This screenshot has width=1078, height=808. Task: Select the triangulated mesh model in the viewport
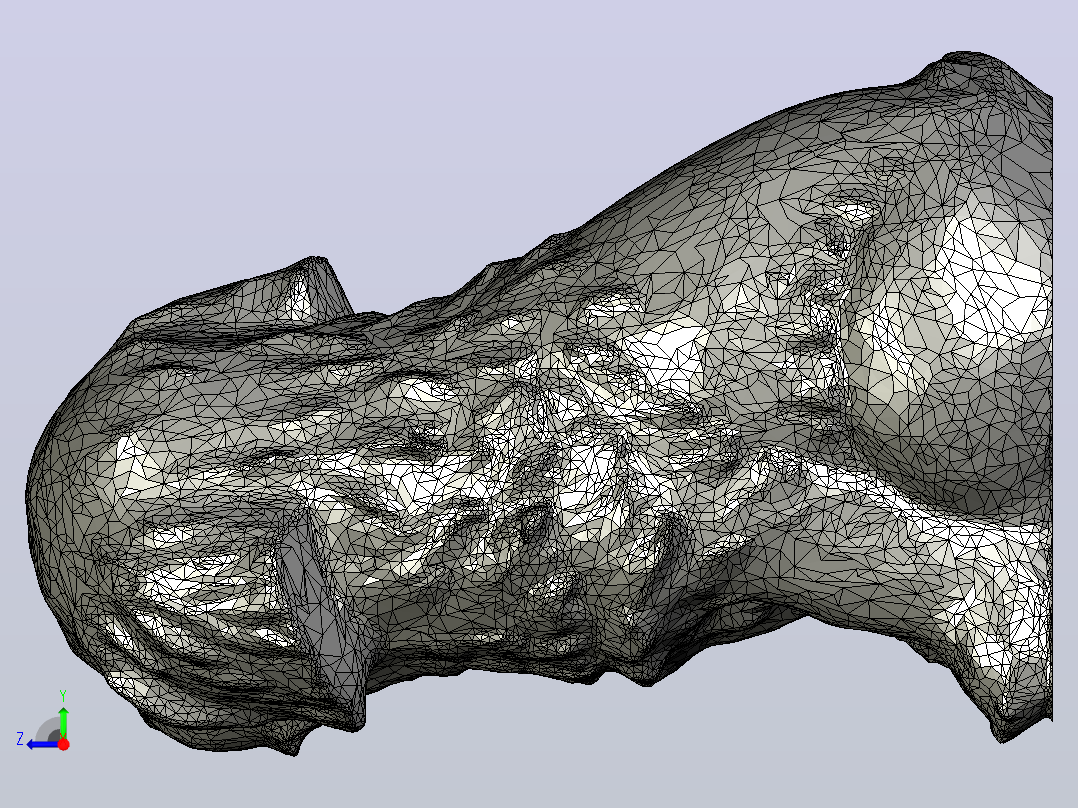(x=539, y=404)
